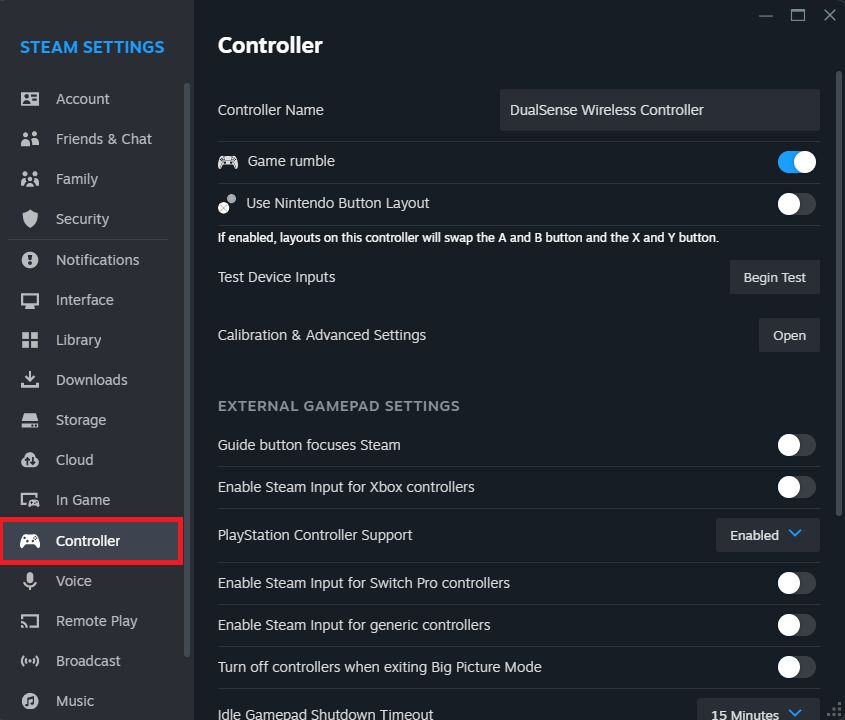This screenshot has height=720, width=845.
Task: Click the Storage drive icon
Action: coord(30,420)
